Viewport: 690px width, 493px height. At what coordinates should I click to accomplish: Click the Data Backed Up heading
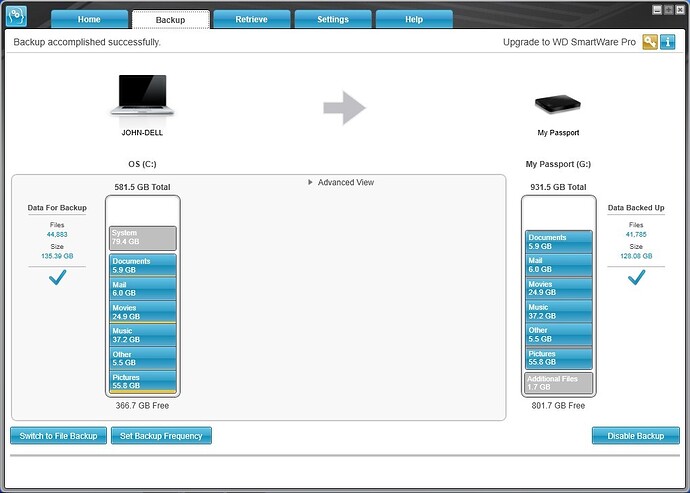click(636, 208)
